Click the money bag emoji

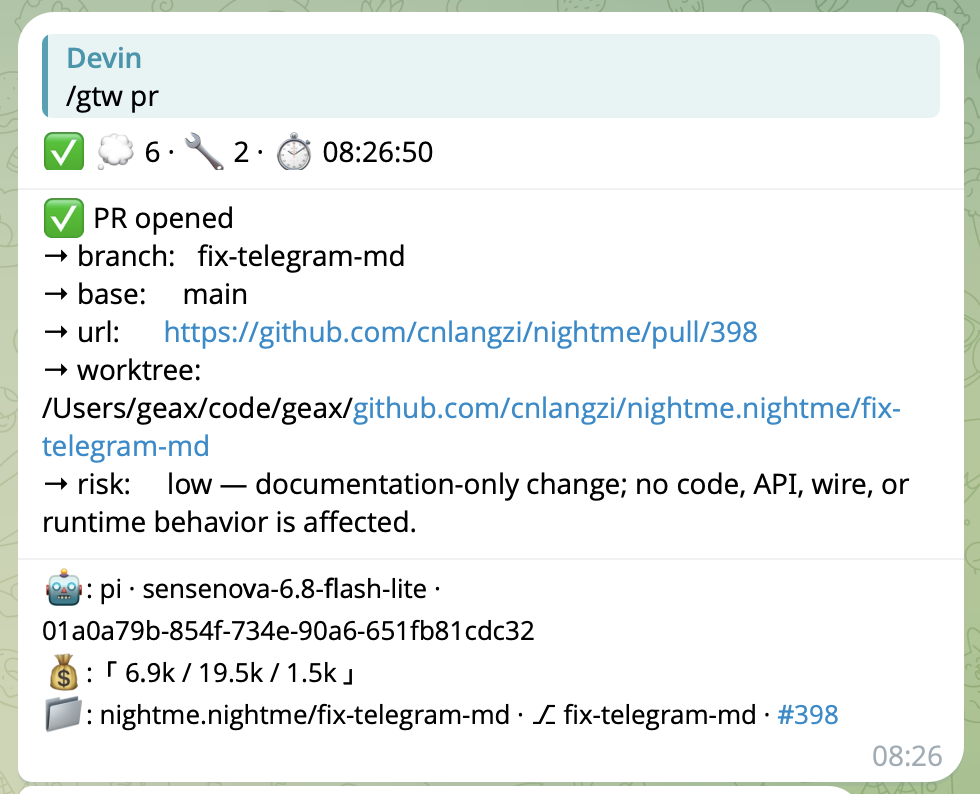point(64,673)
